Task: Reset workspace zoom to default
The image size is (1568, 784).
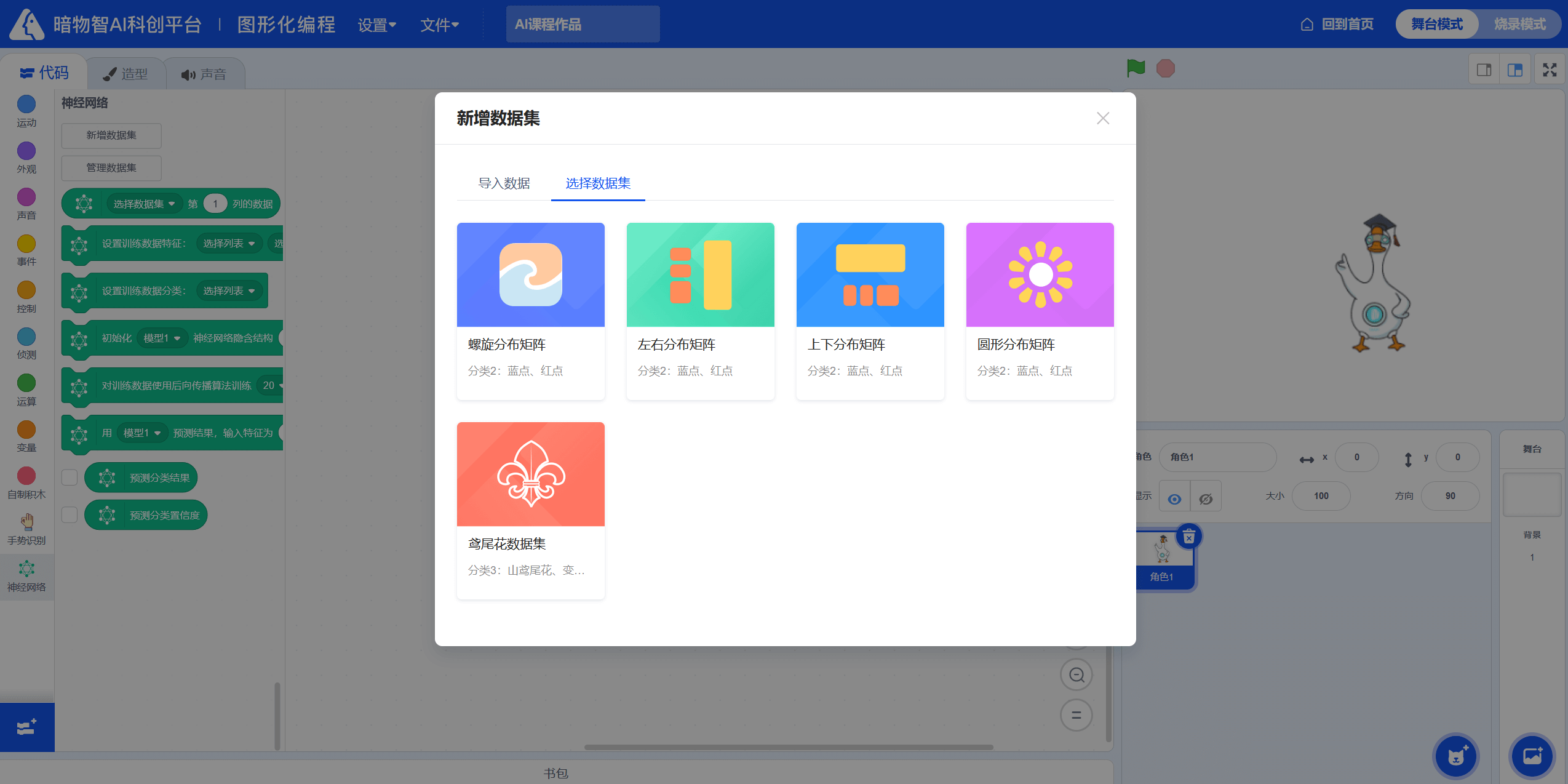Action: point(1077,715)
